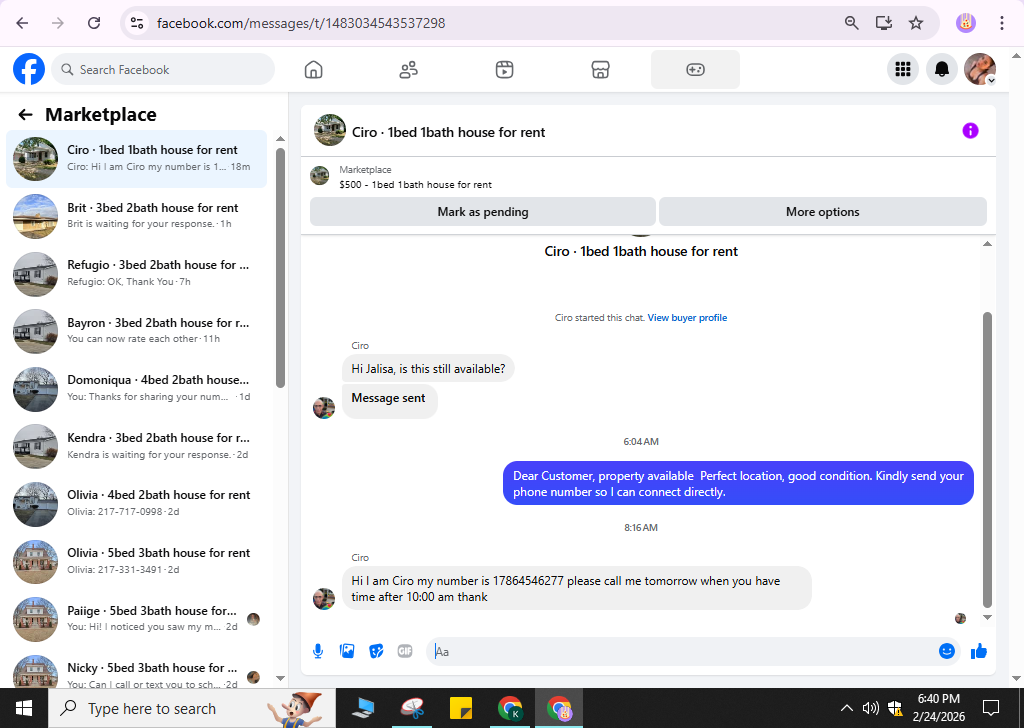Open the Gaming controller tab icon
1024x728 pixels.
[696, 69]
